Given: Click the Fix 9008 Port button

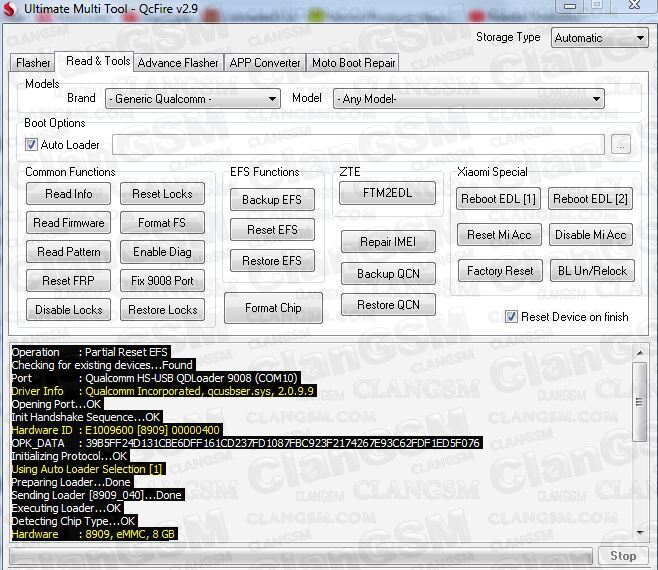Looking at the screenshot, I should pos(162,281).
